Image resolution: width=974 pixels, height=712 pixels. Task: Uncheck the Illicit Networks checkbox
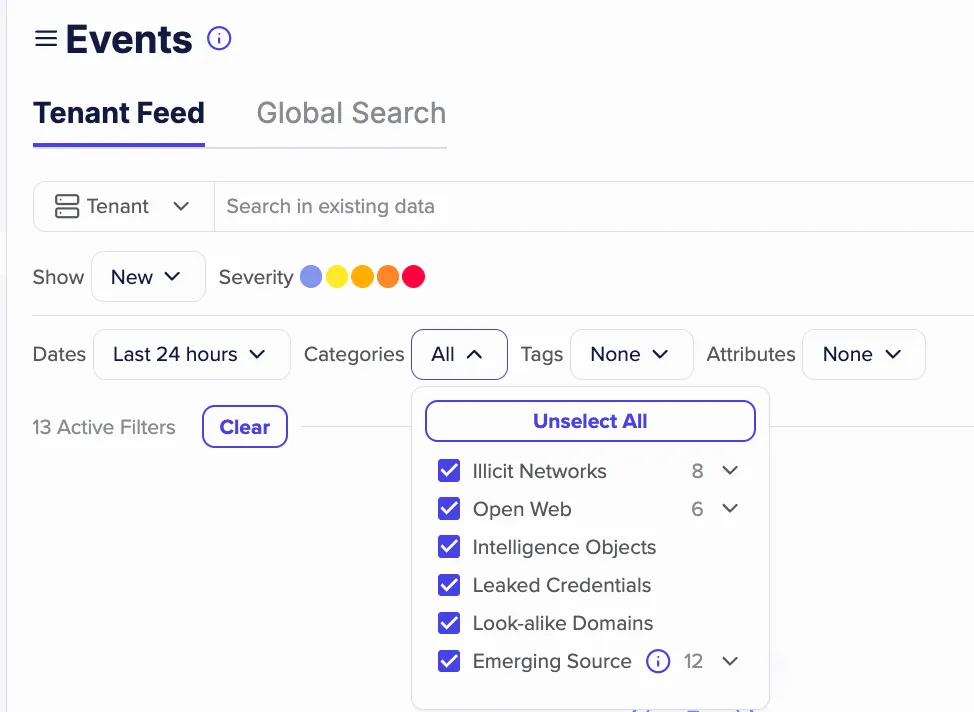coord(449,471)
